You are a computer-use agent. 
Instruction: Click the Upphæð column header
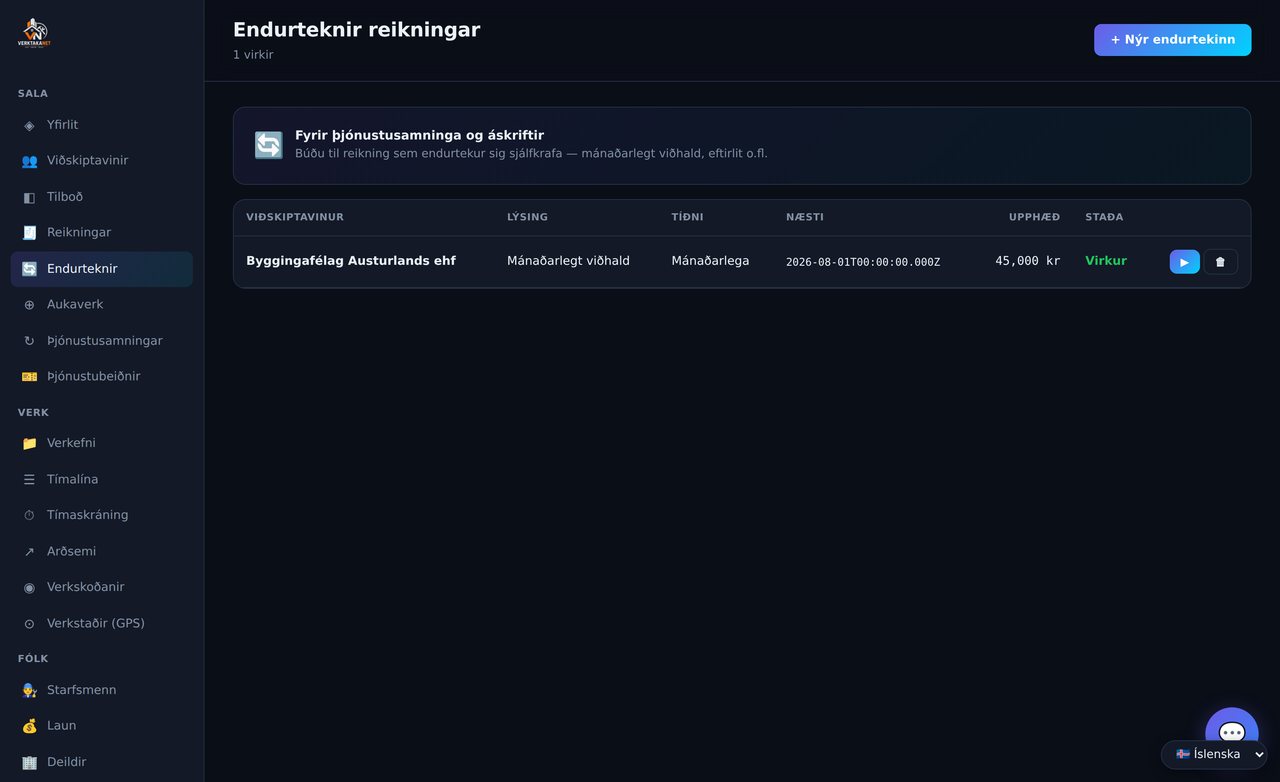click(x=1034, y=217)
